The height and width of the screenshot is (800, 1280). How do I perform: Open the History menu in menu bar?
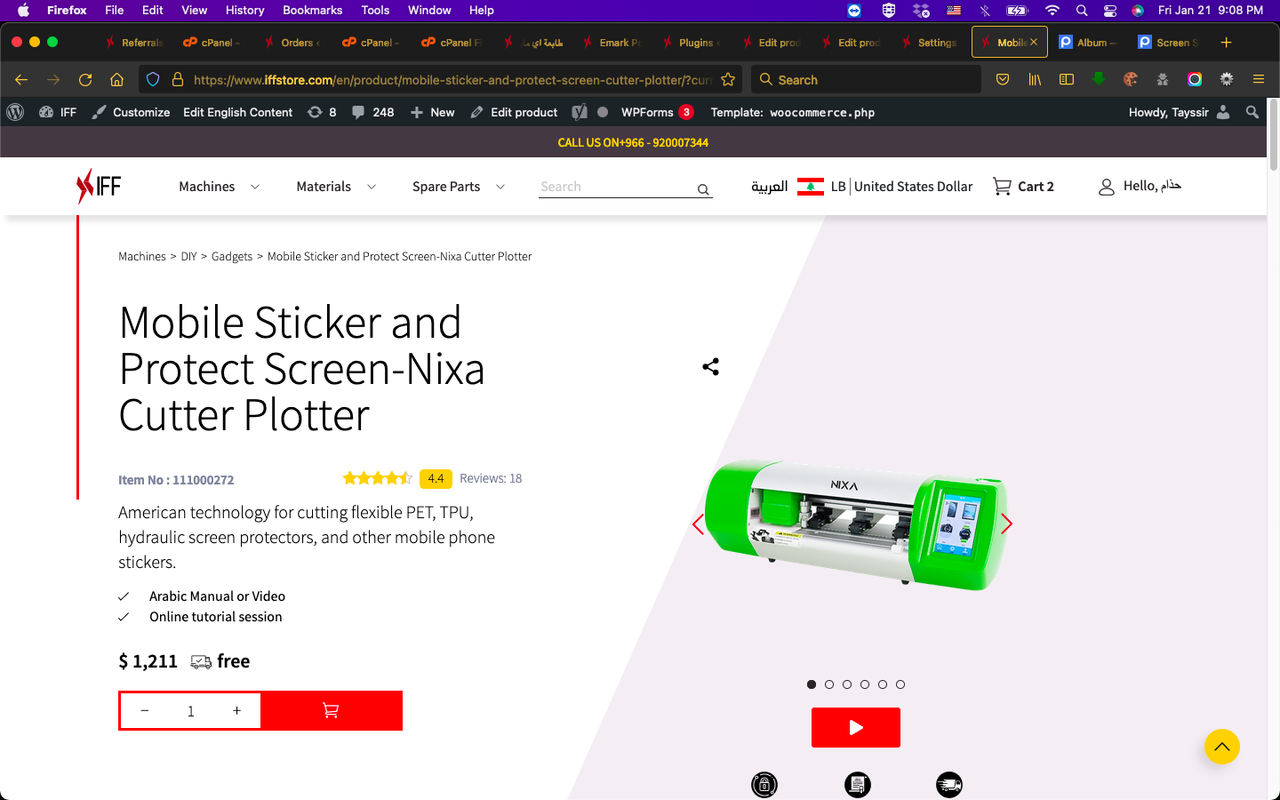[244, 10]
